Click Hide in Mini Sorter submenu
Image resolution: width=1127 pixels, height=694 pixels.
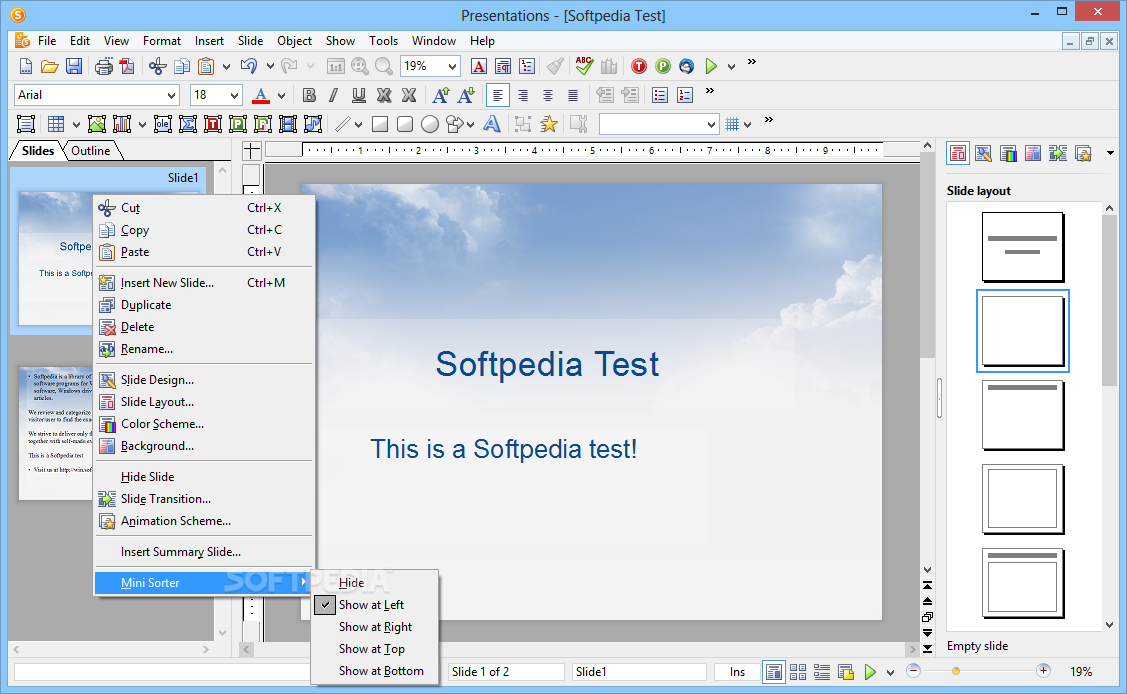374,583
